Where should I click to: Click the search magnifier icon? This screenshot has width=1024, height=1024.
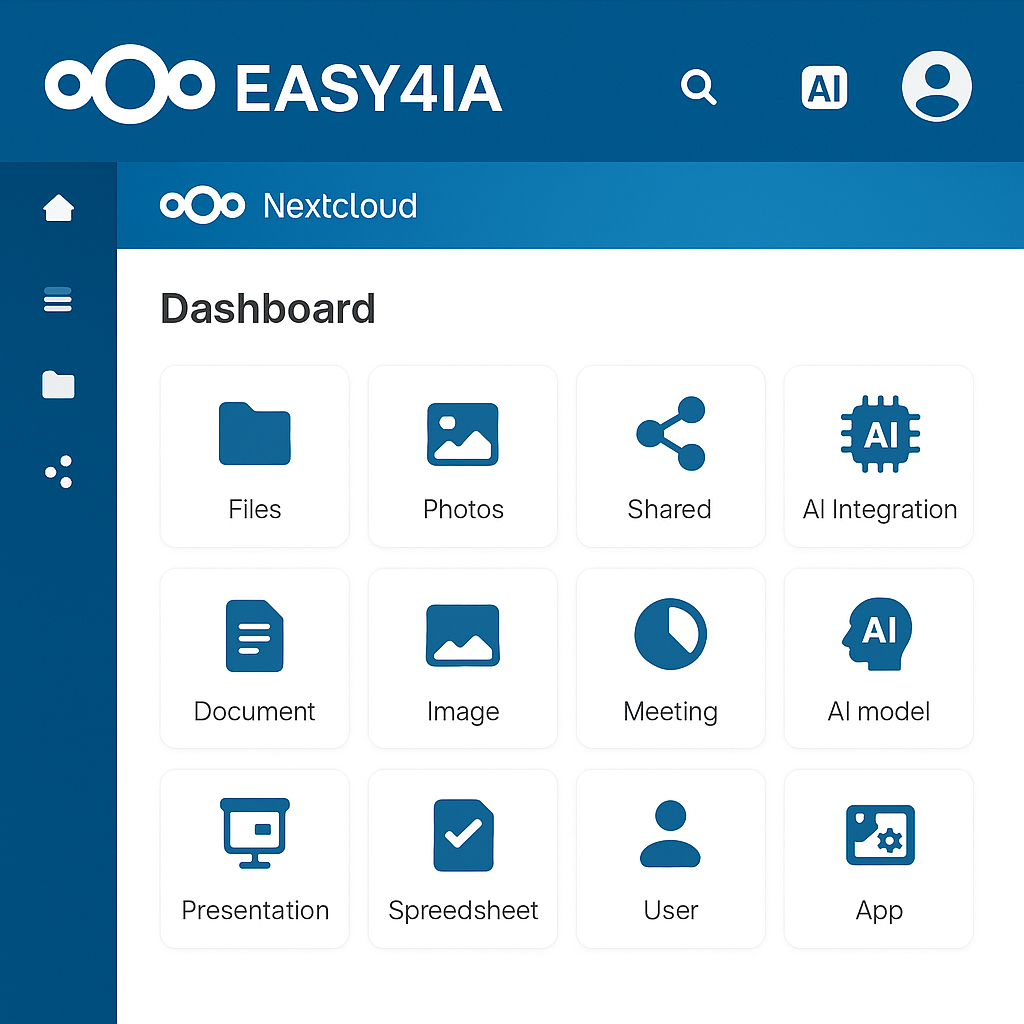pos(699,88)
